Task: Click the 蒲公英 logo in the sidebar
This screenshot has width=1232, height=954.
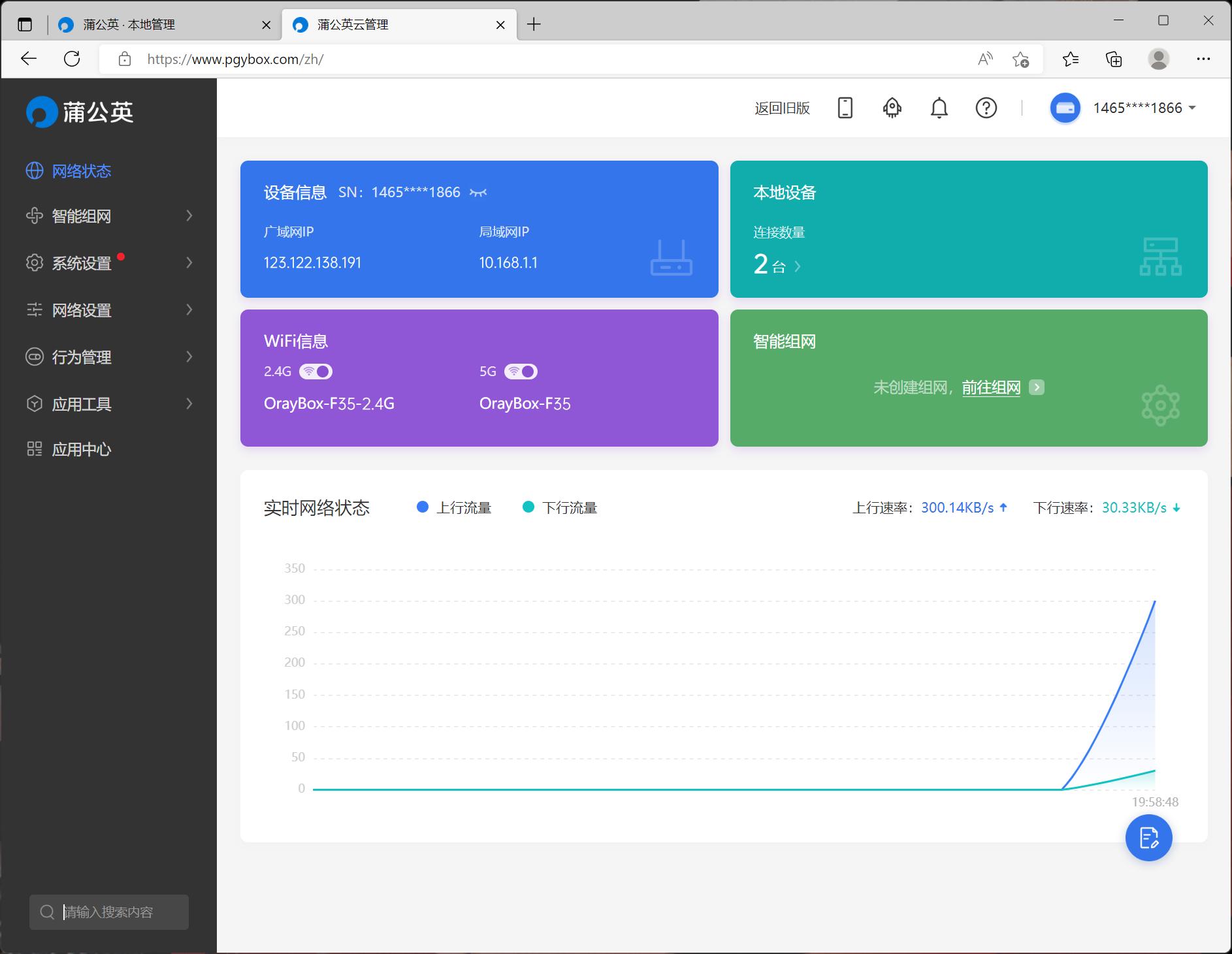Action: [x=80, y=111]
